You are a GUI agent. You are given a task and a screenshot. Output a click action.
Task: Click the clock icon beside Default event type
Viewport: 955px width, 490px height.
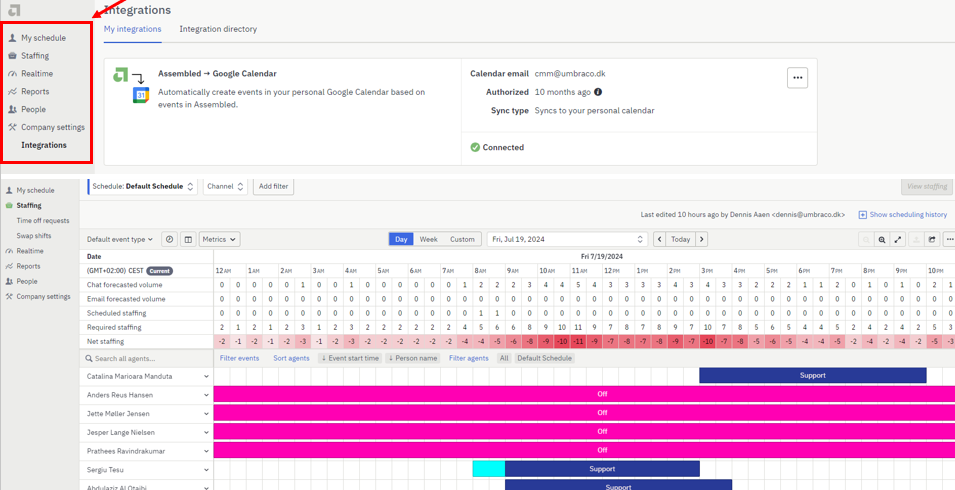(169, 240)
